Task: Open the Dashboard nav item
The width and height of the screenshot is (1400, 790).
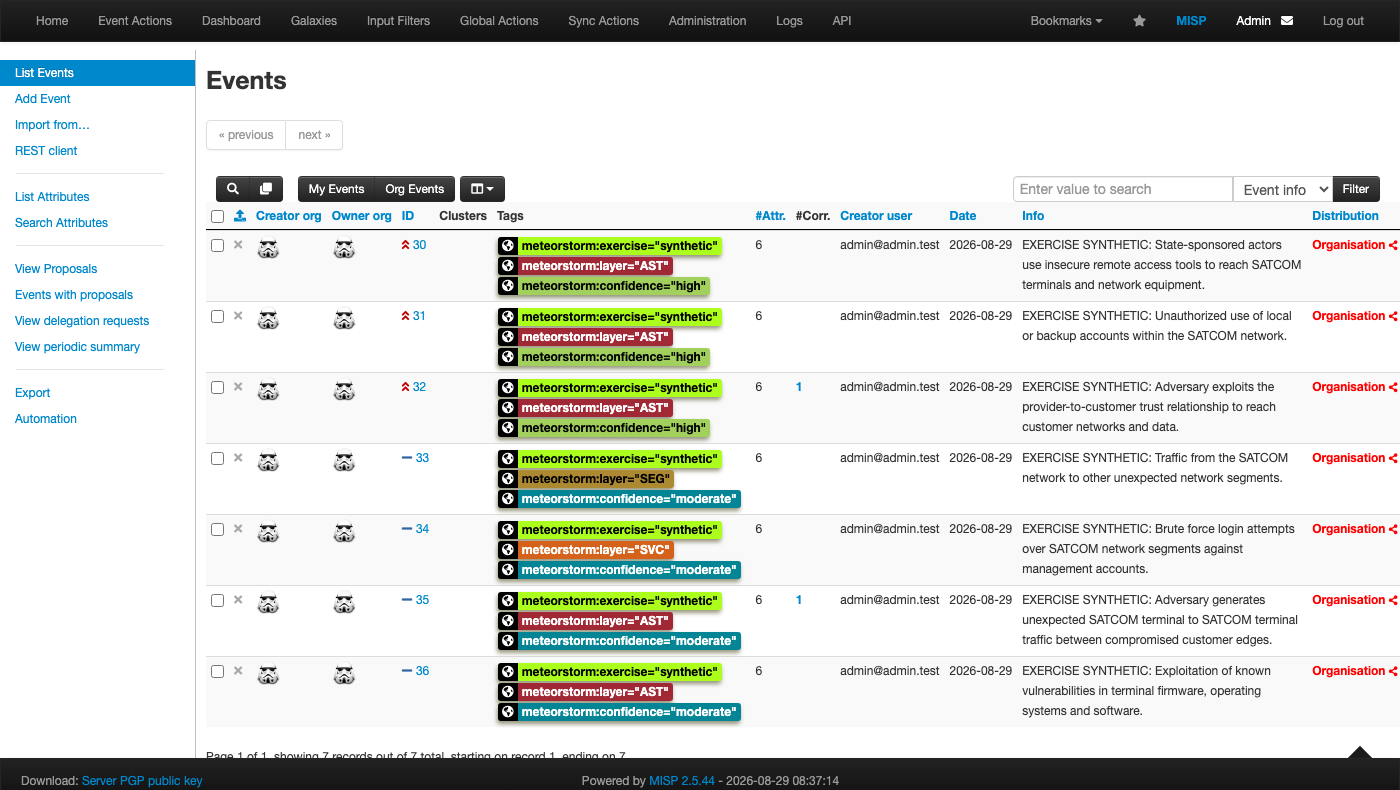Action: 231,21
